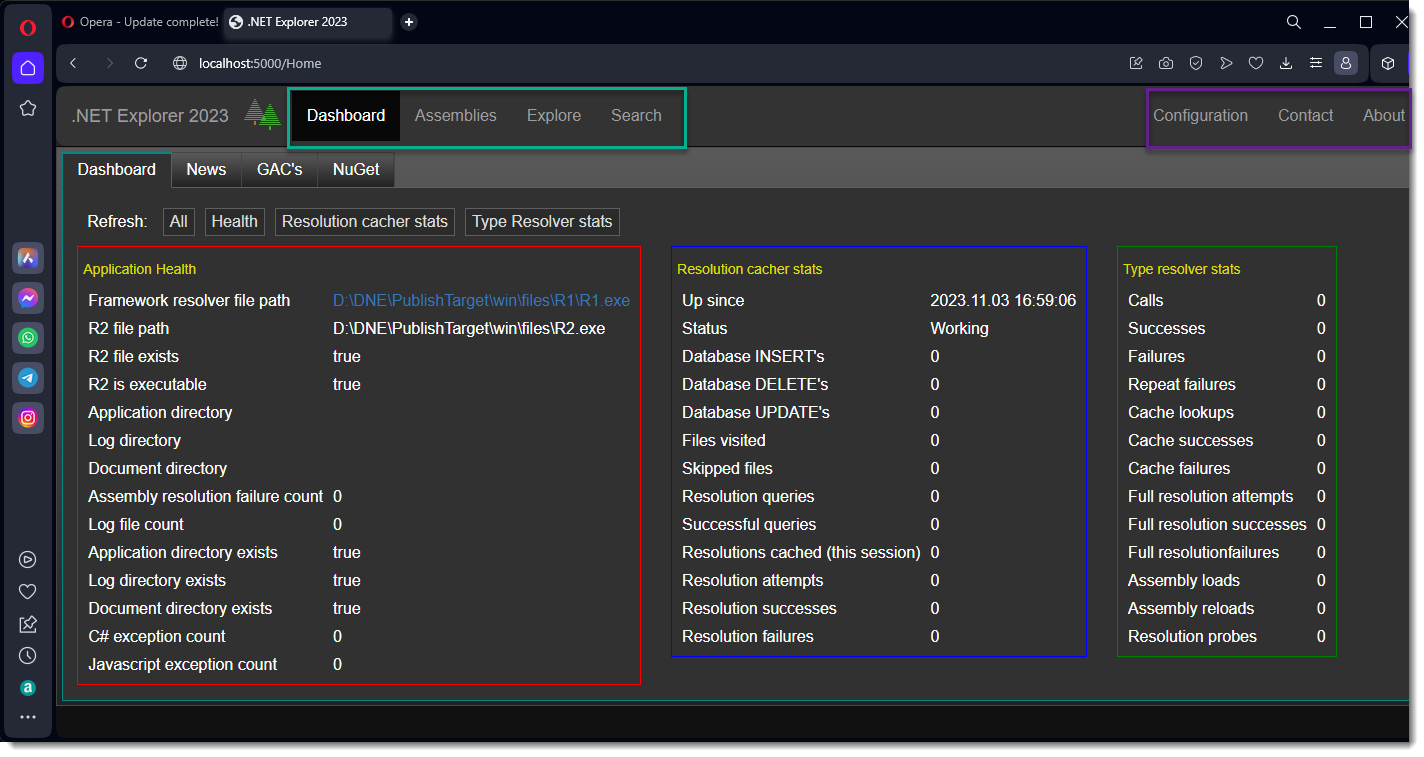This screenshot has height=757, width=1424.
Task: Go back with the browser back arrow
Action: pos(73,63)
